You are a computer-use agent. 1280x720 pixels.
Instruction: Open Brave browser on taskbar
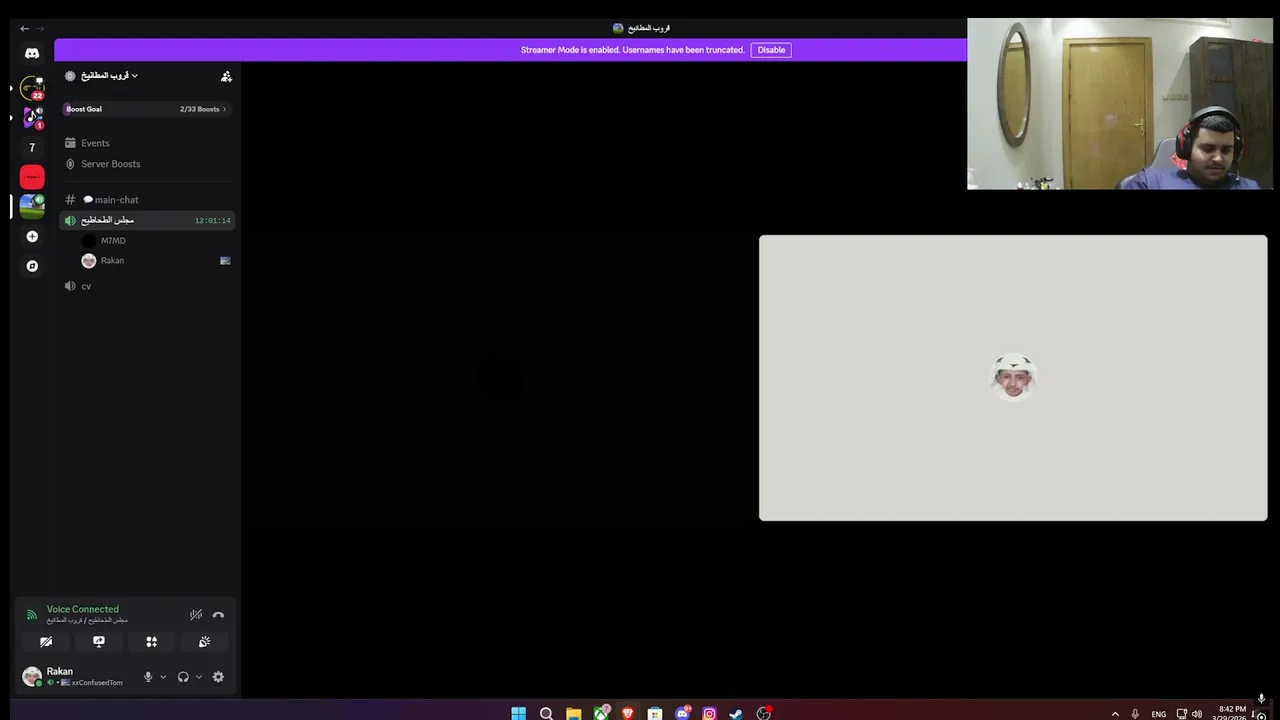coord(628,713)
